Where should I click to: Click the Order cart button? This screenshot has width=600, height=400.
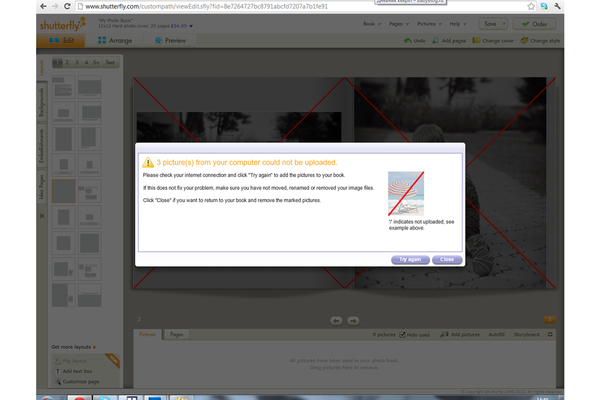coord(539,22)
